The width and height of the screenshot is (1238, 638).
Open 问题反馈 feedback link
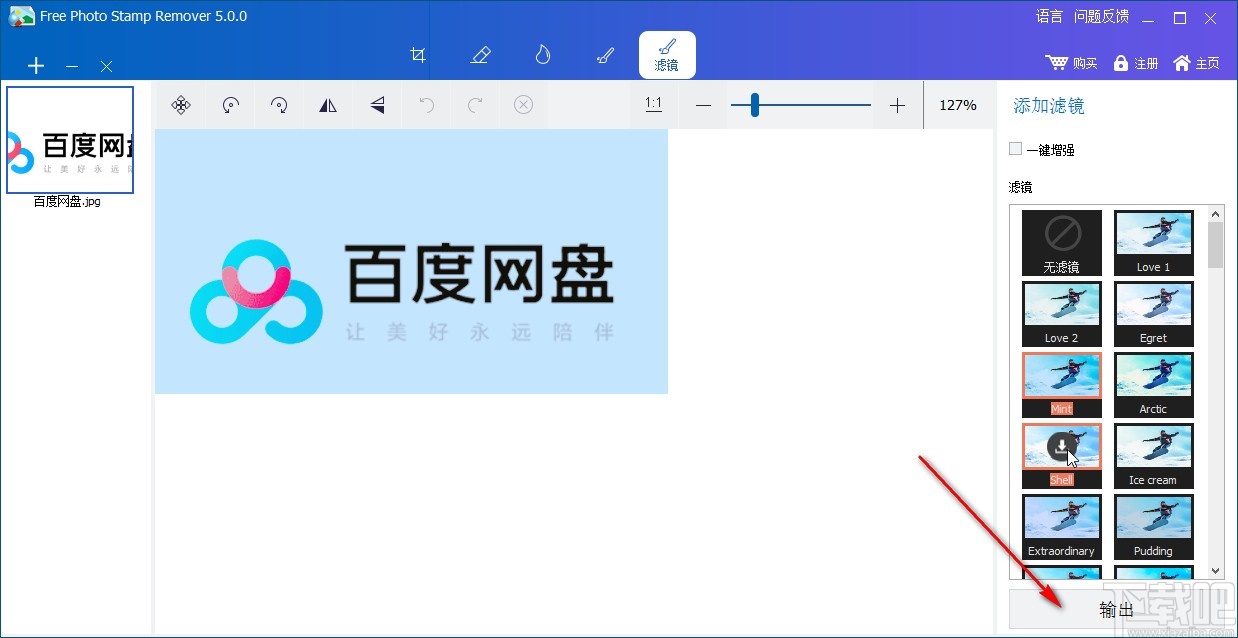tap(1101, 16)
